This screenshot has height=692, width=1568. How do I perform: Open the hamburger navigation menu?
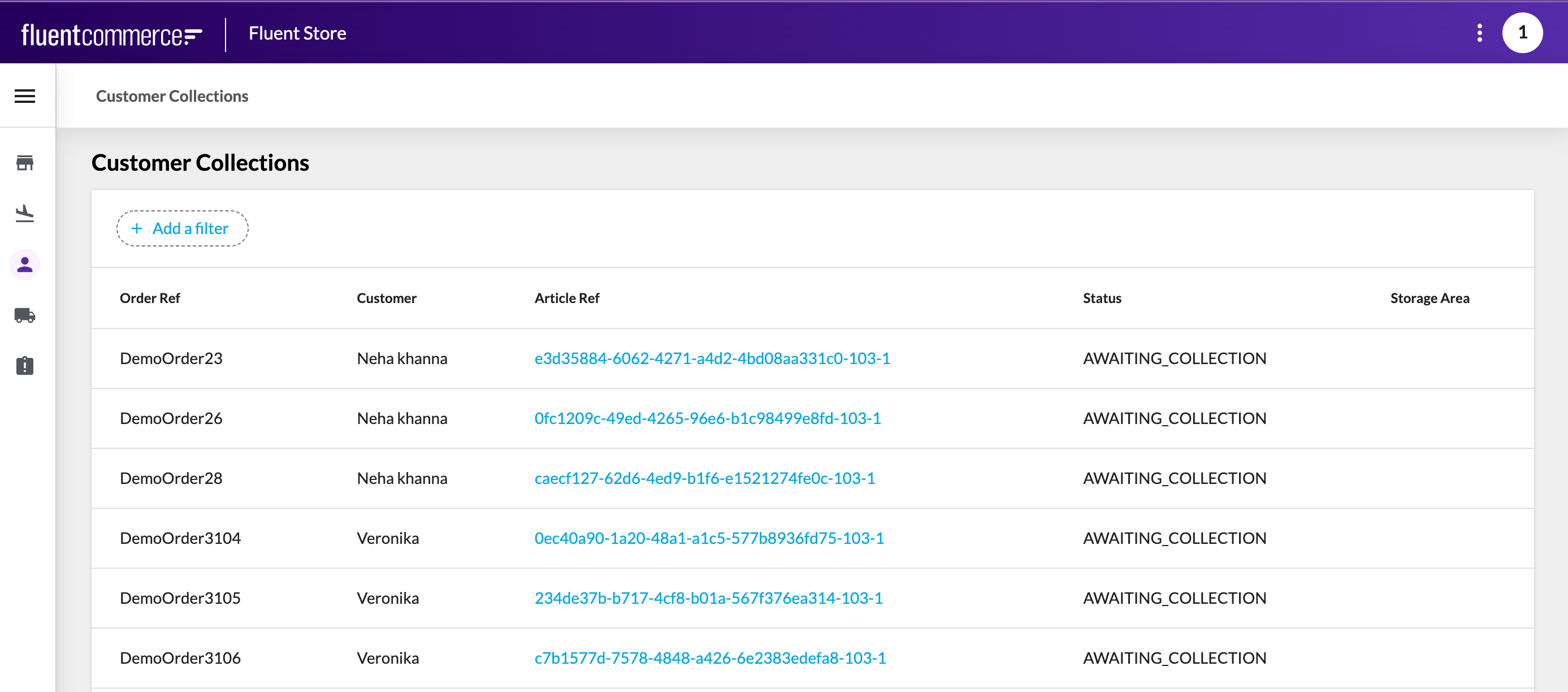[x=25, y=96]
